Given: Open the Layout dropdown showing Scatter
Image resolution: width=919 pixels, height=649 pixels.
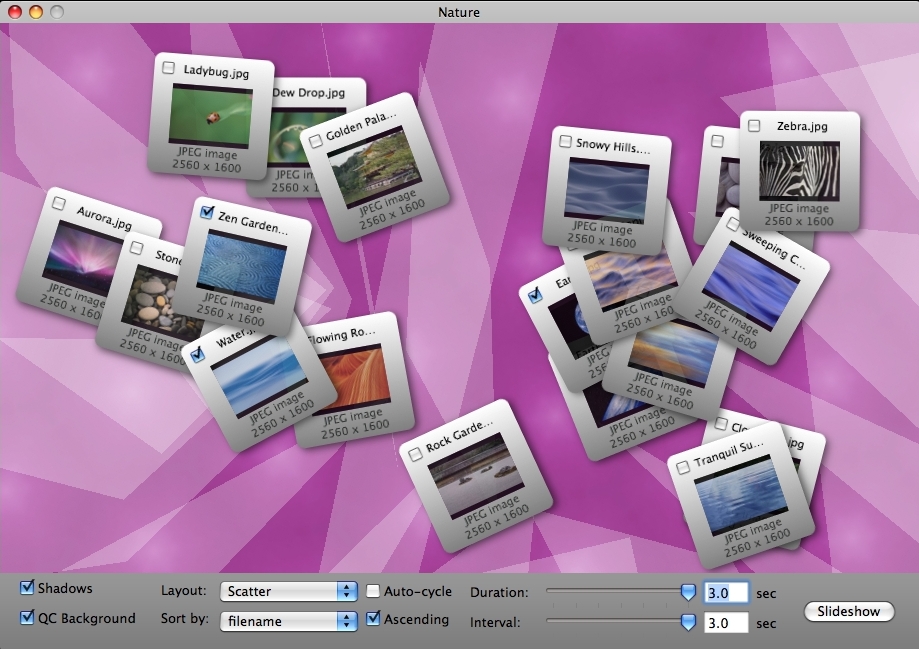Looking at the screenshot, I should pyautogui.click(x=288, y=592).
